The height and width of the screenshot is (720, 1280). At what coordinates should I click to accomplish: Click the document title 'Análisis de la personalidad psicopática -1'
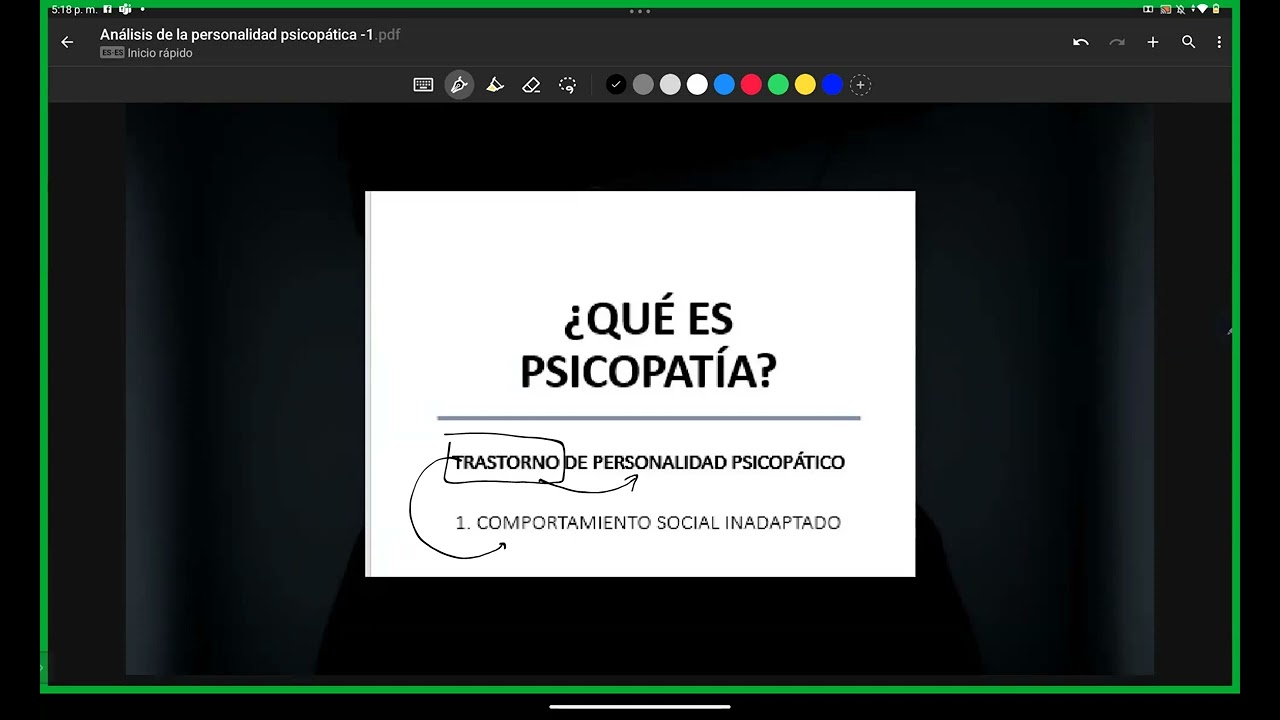pyautogui.click(x=237, y=34)
